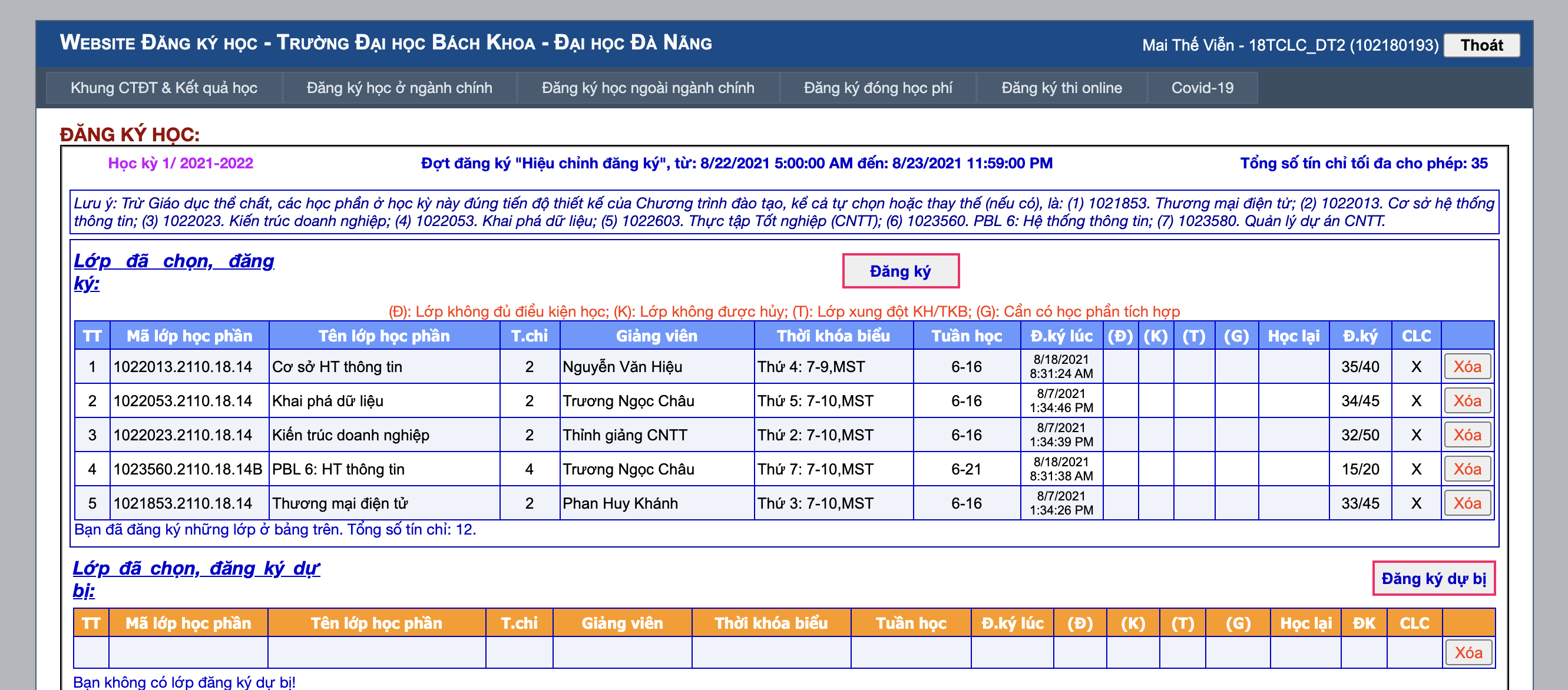Screen dimensions: 1568x690
Task: Click enrollment count 34/45
Action: 1360,401
